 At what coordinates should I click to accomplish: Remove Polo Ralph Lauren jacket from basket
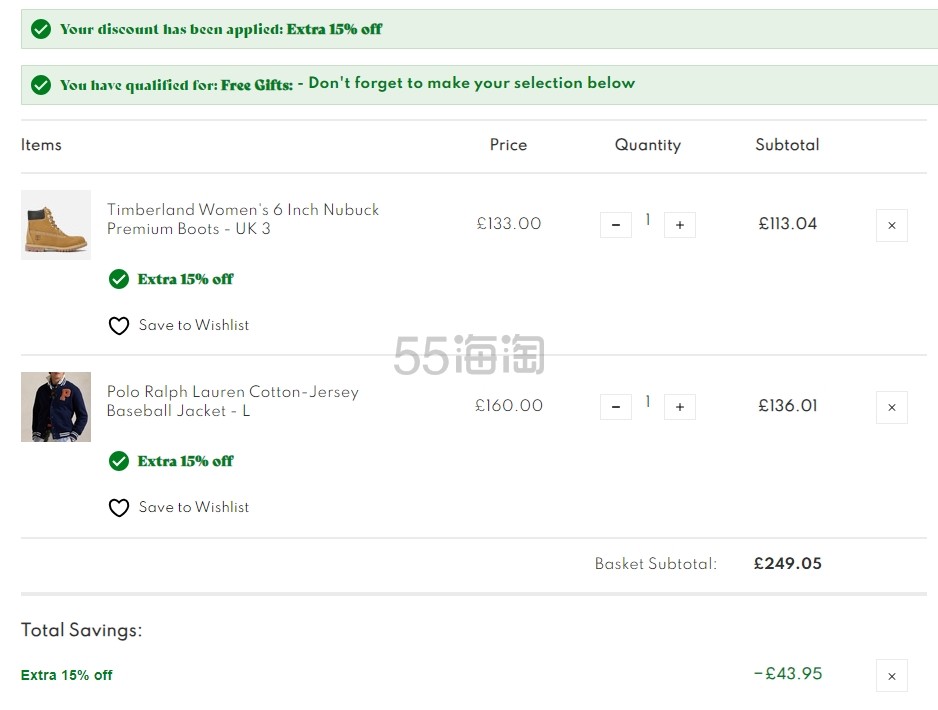(x=891, y=407)
